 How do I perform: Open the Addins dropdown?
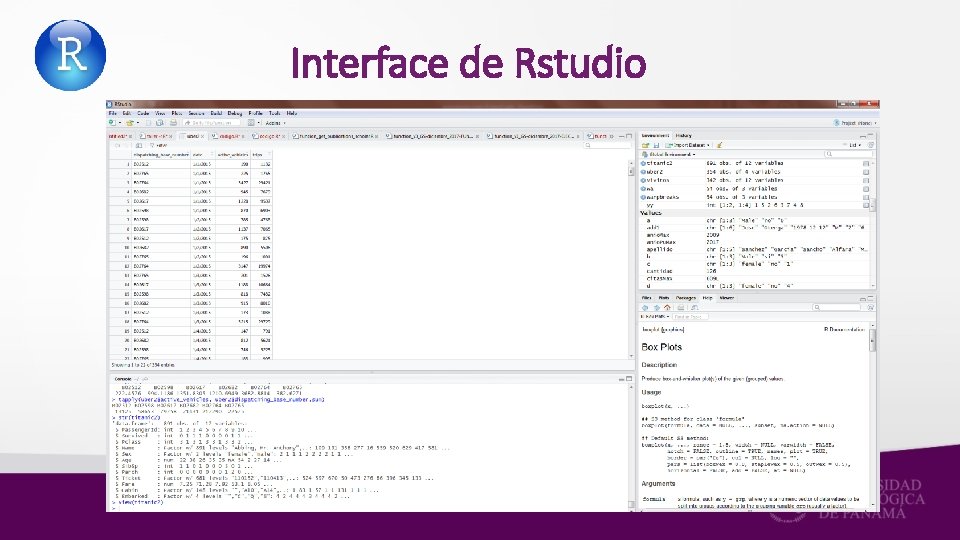(276, 123)
